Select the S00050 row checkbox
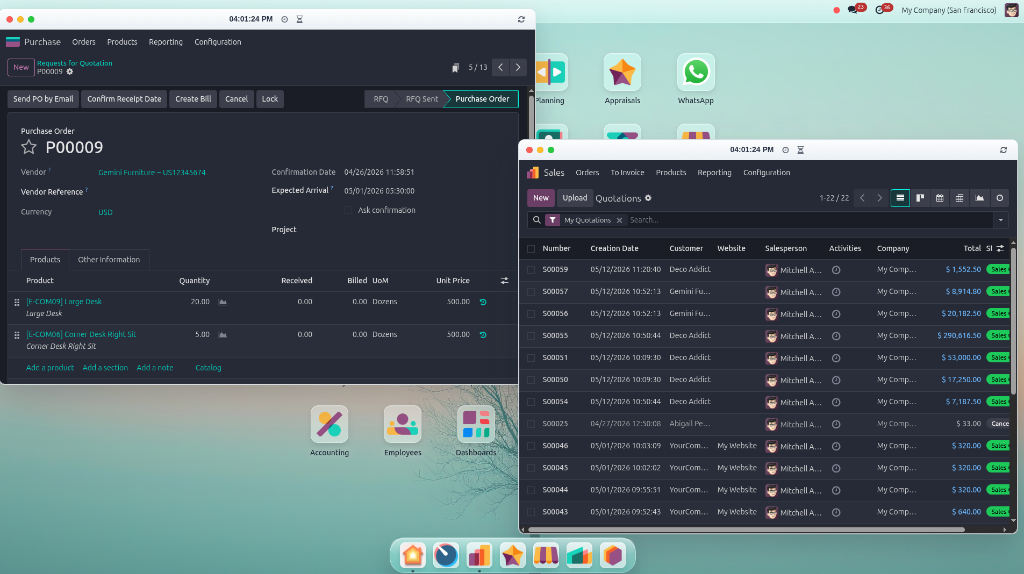The image size is (1024, 574). point(531,380)
